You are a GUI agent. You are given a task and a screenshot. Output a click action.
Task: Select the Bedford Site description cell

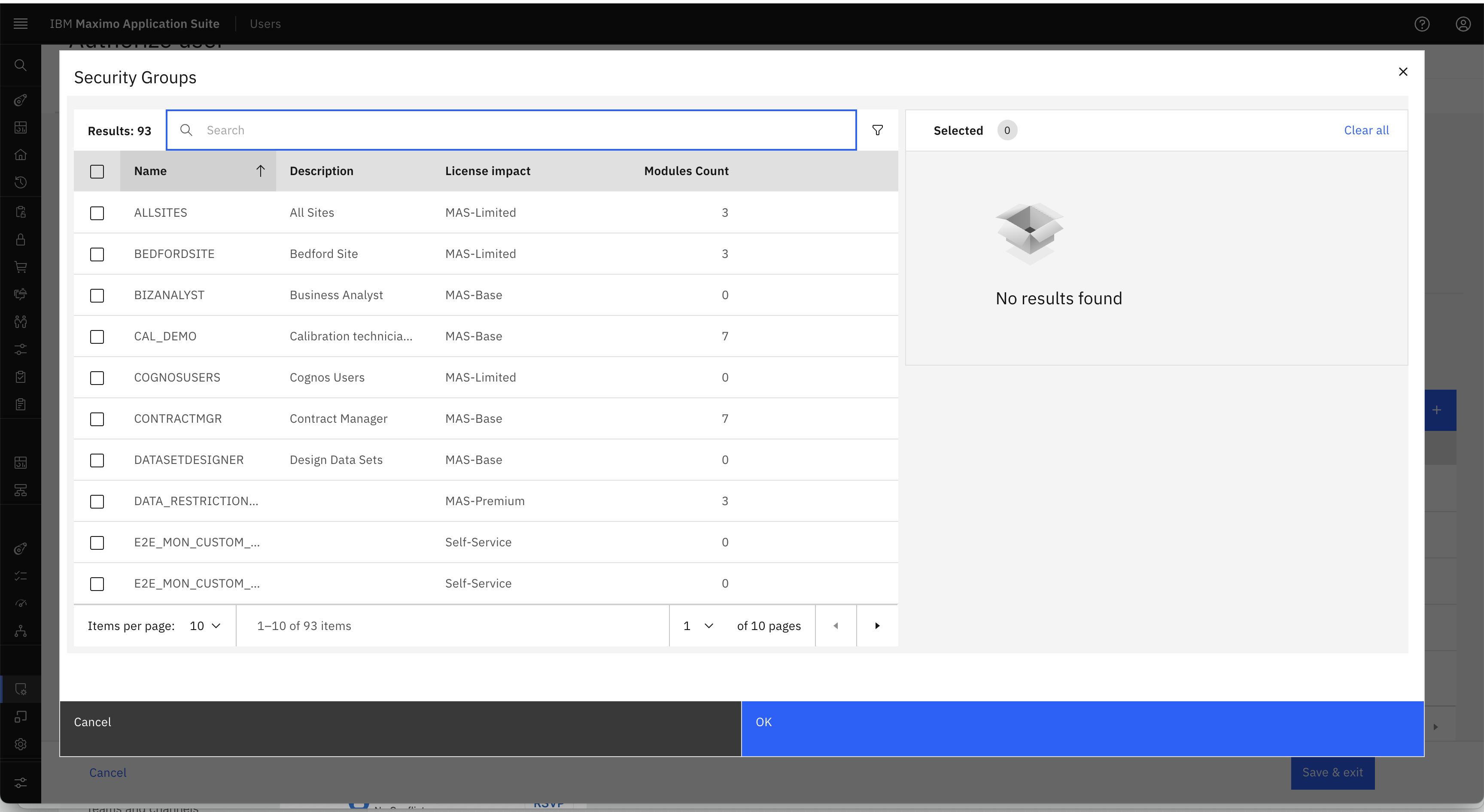pos(324,254)
